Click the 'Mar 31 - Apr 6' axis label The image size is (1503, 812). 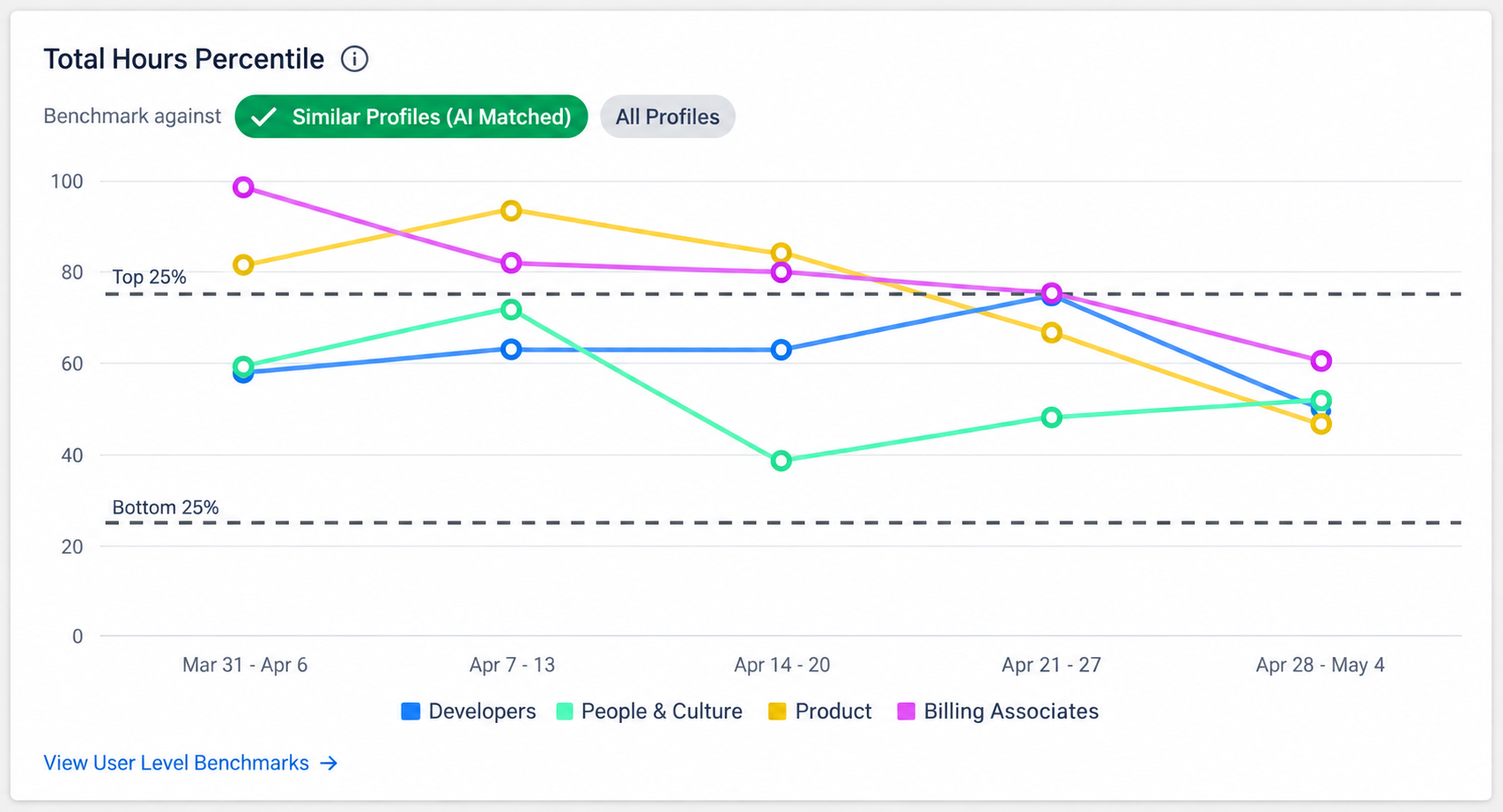pyautogui.click(x=245, y=665)
